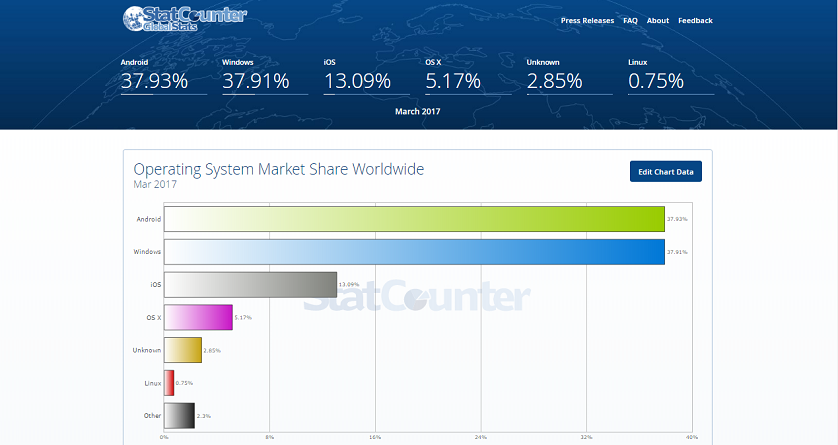Click the Edit Chart Data button

[x=666, y=171]
